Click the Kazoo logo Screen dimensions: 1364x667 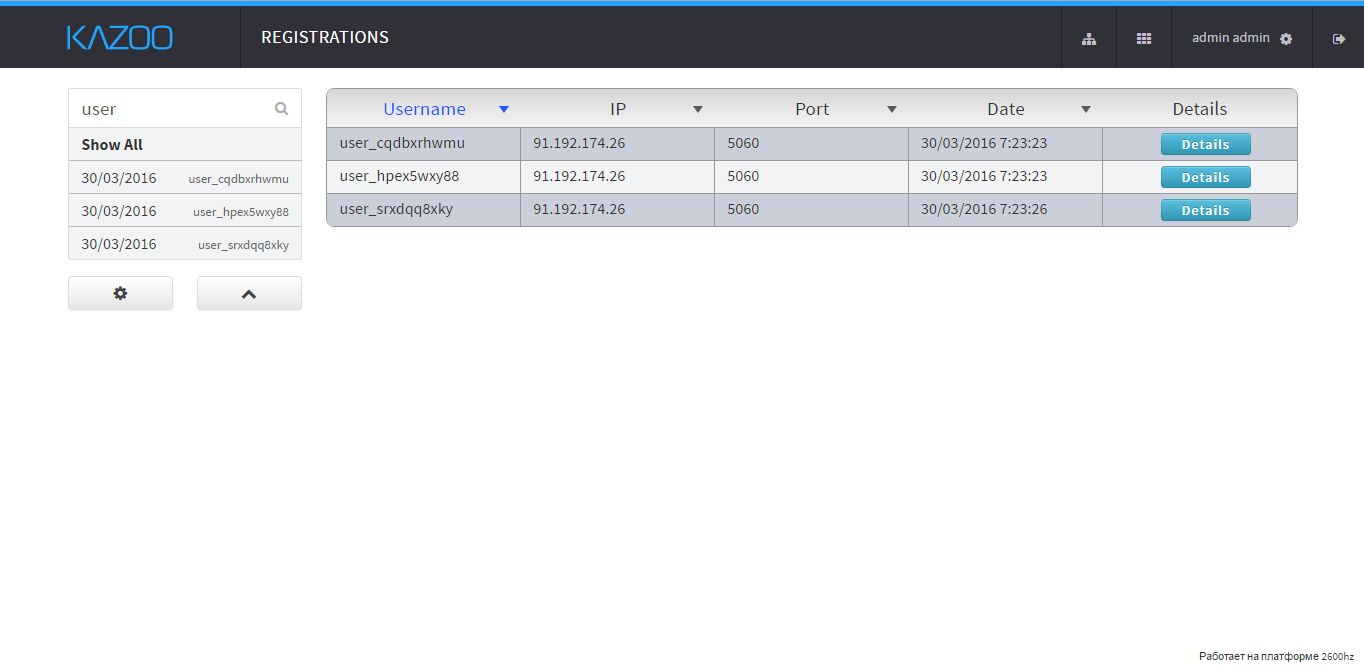120,38
